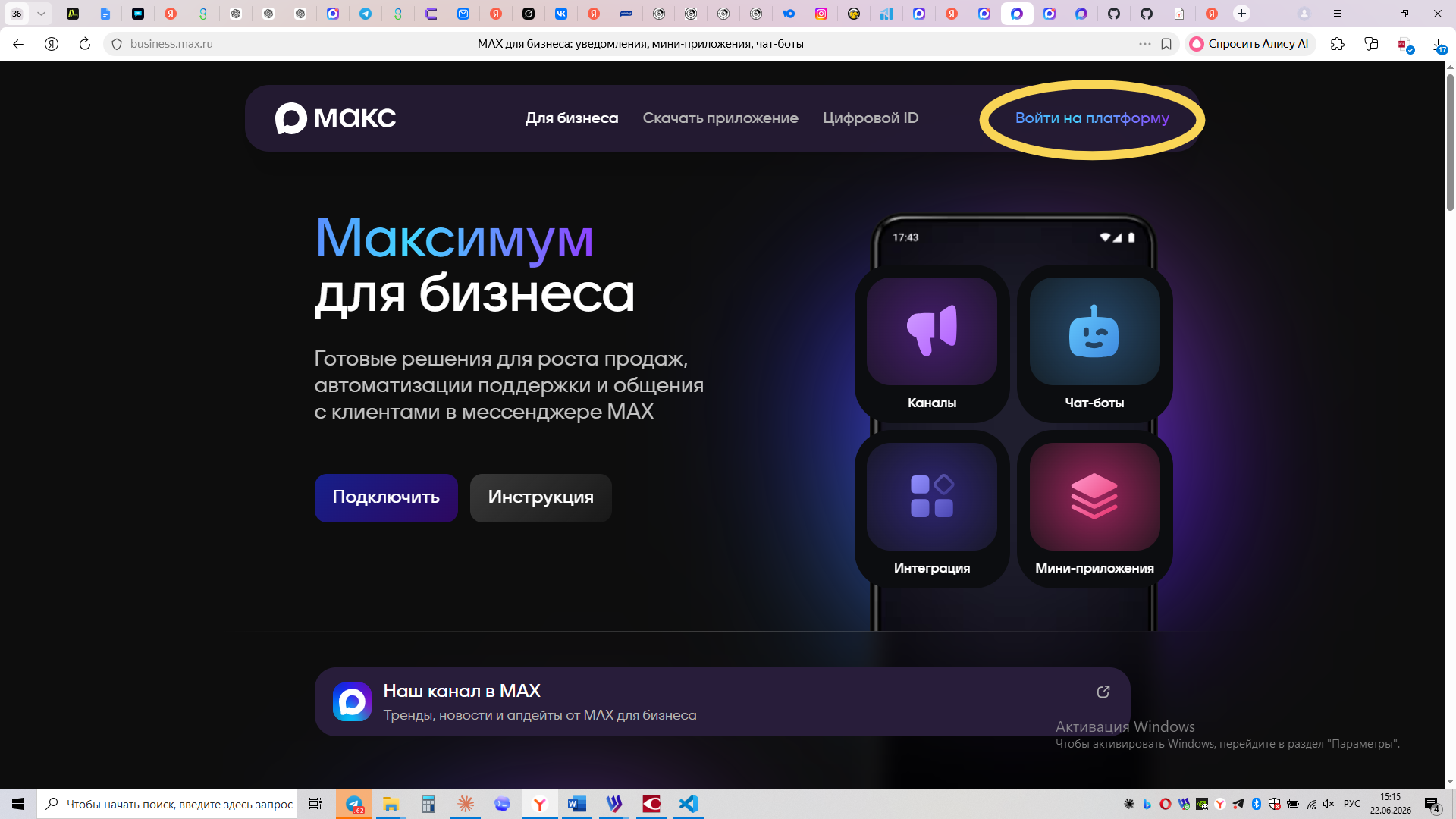Click Войти на платформу link
Image resolution: width=1456 pixels, height=819 pixels.
[1092, 118]
